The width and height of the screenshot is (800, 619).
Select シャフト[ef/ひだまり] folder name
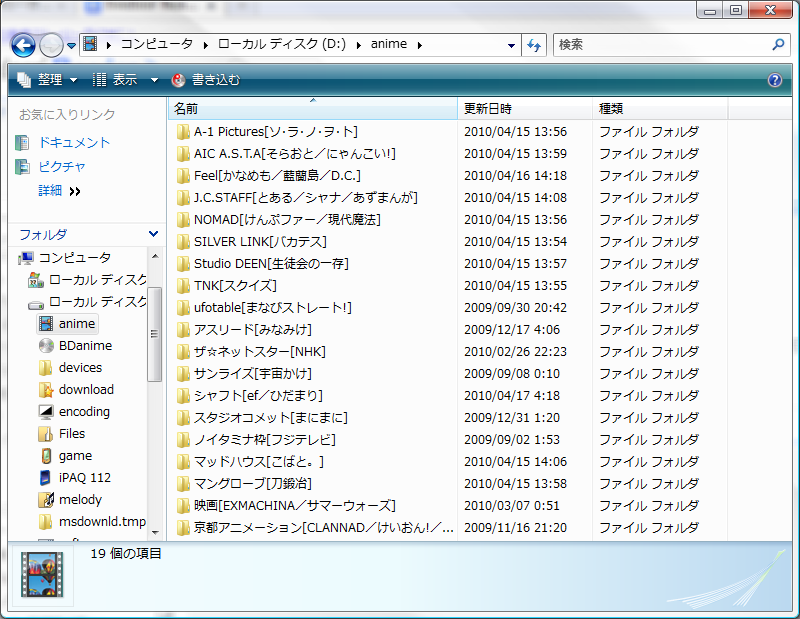(x=258, y=395)
